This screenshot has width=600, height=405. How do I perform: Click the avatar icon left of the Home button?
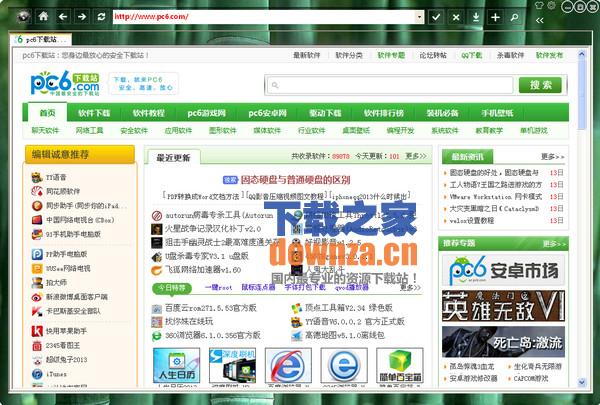(24, 17)
